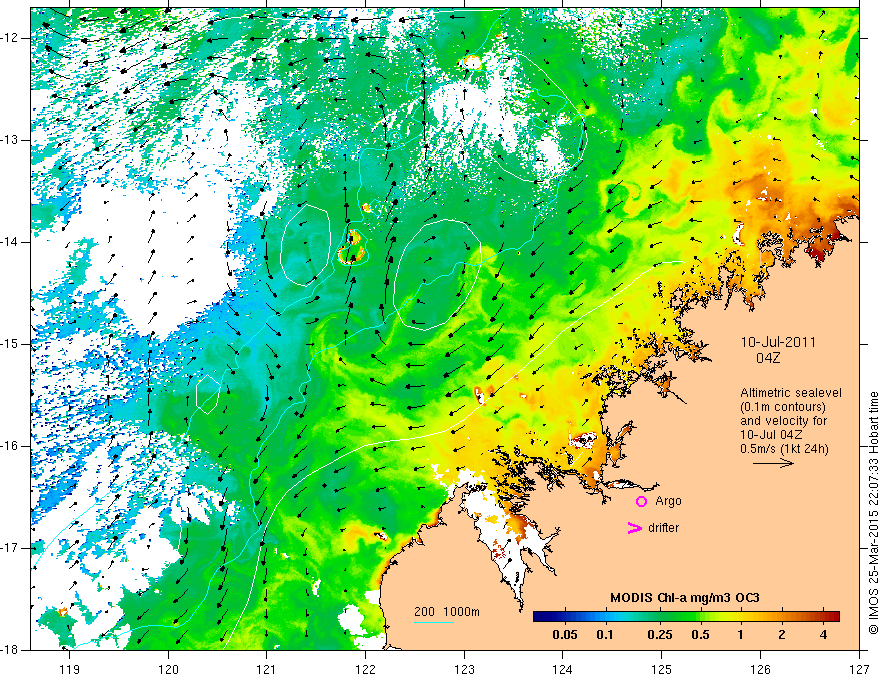Click the colorbar tick value 4
The image size is (880, 680).
(823, 635)
